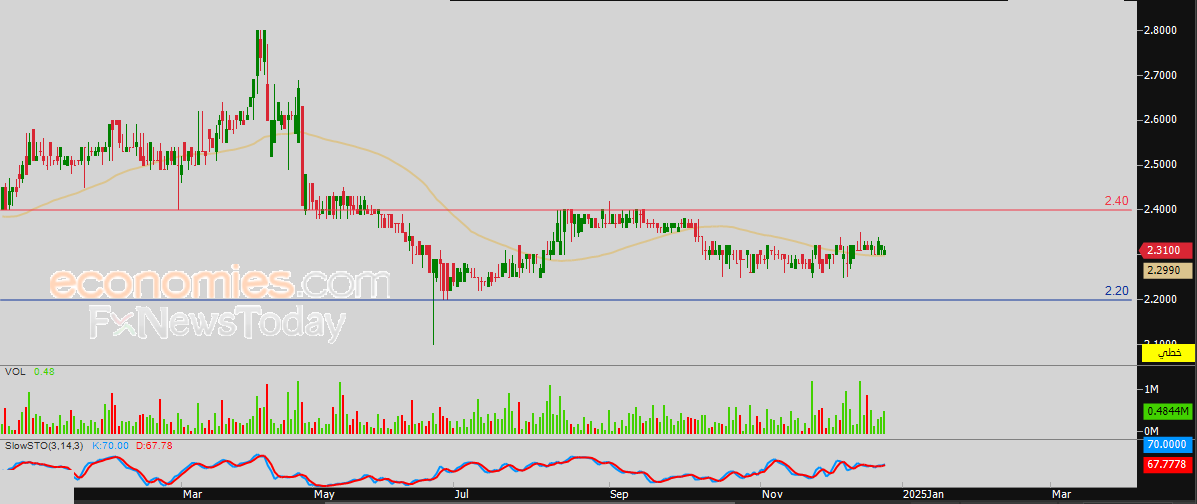Click the Sep label on time axis

click(619, 495)
